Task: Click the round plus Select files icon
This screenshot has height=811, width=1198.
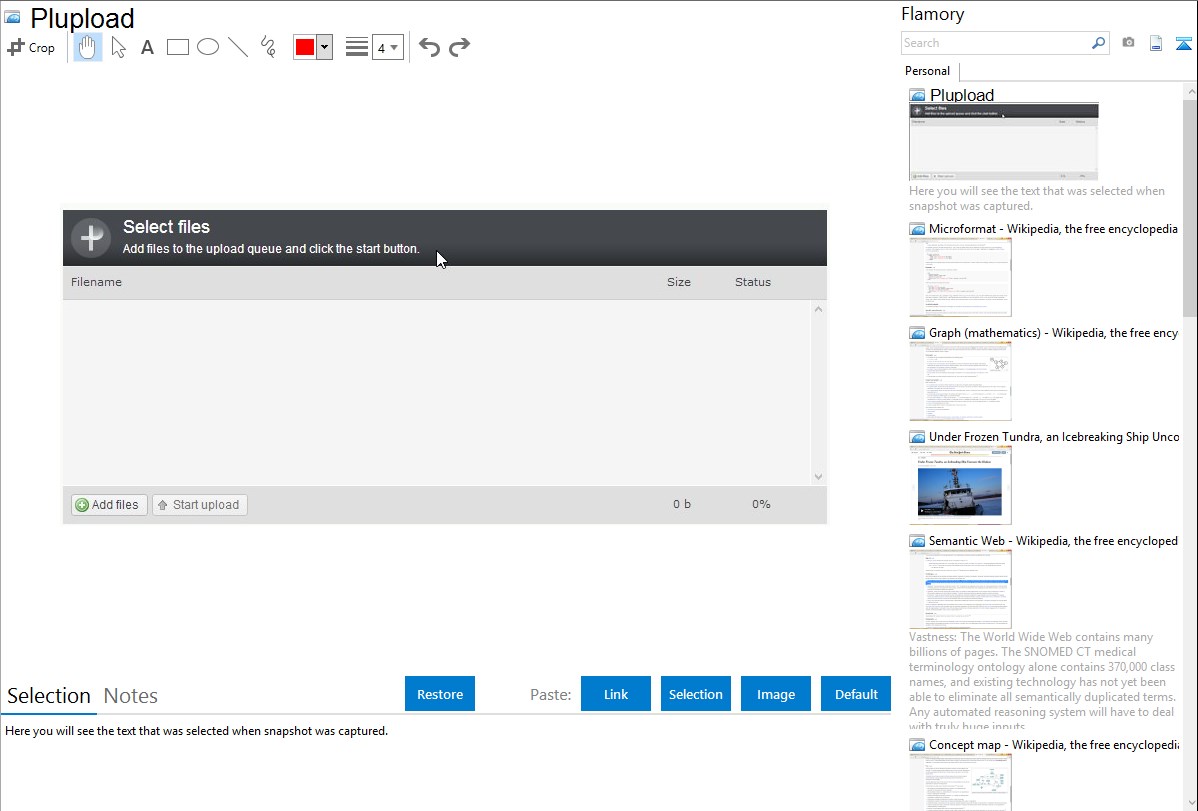Action: [x=91, y=238]
